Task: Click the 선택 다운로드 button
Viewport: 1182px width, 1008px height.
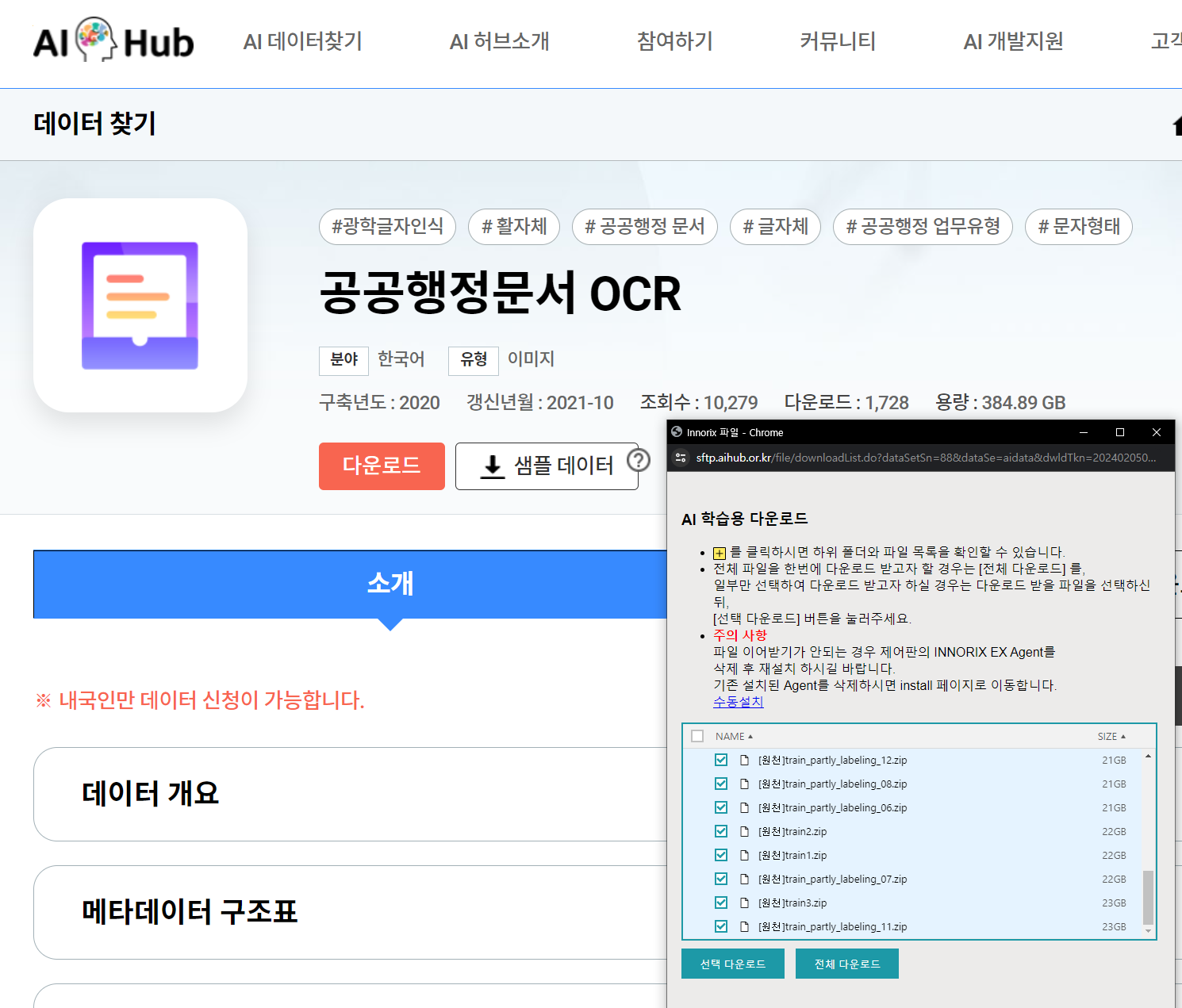Action: [x=733, y=964]
